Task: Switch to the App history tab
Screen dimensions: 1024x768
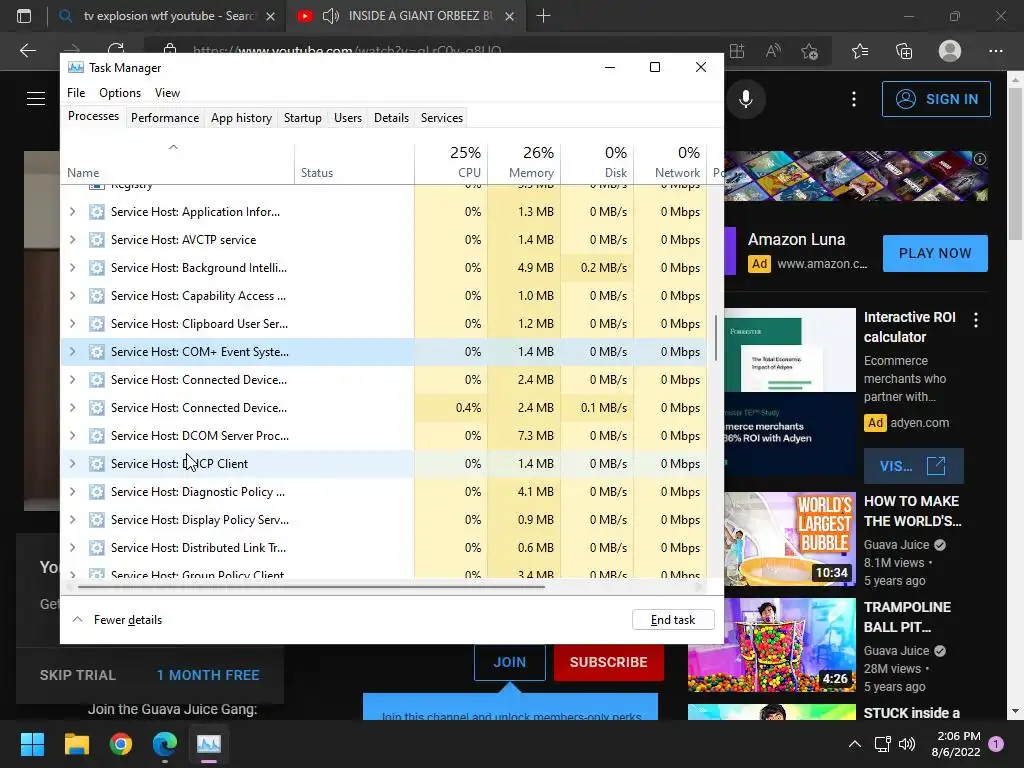Action: click(241, 118)
